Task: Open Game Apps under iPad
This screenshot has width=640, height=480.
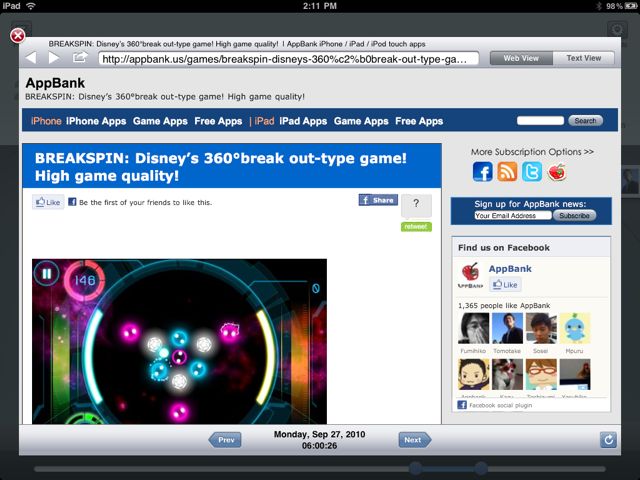Action: [x=361, y=121]
